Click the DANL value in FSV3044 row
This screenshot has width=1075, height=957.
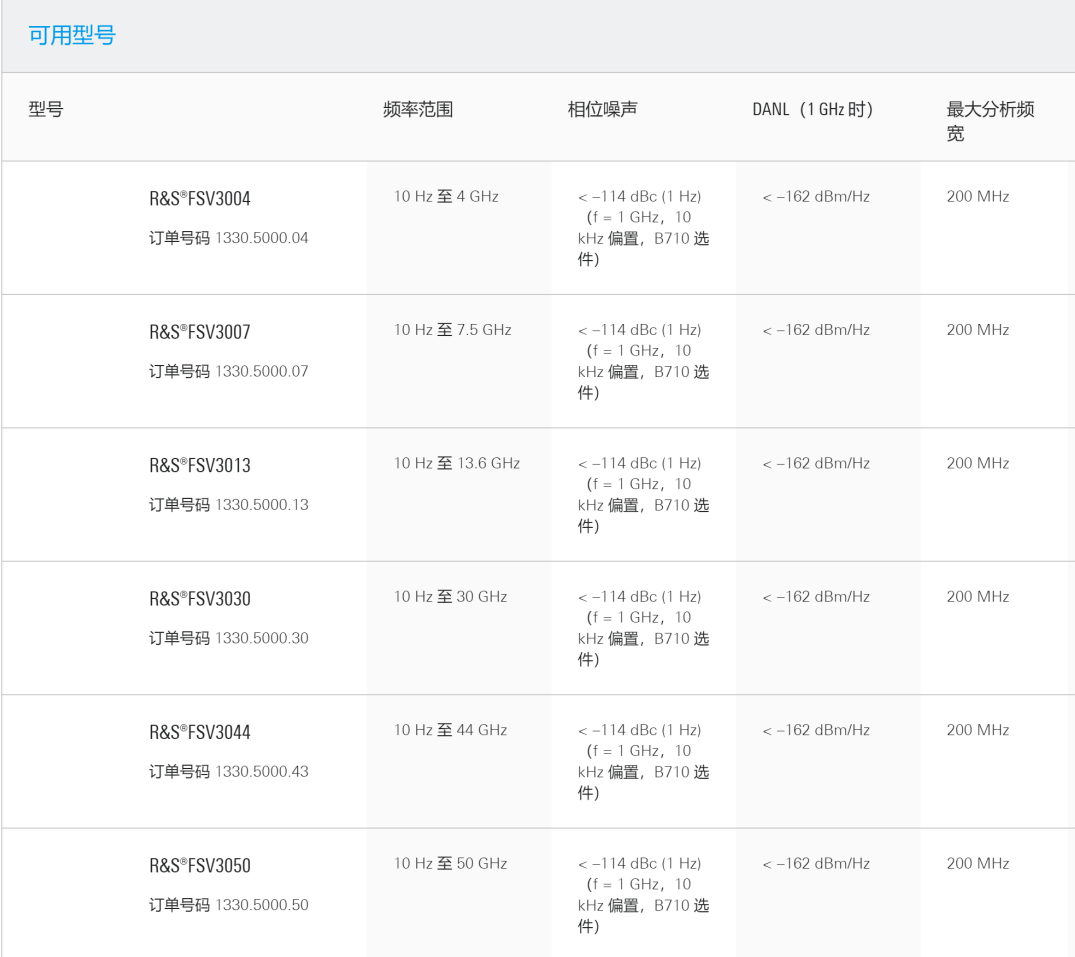[816, 730]
